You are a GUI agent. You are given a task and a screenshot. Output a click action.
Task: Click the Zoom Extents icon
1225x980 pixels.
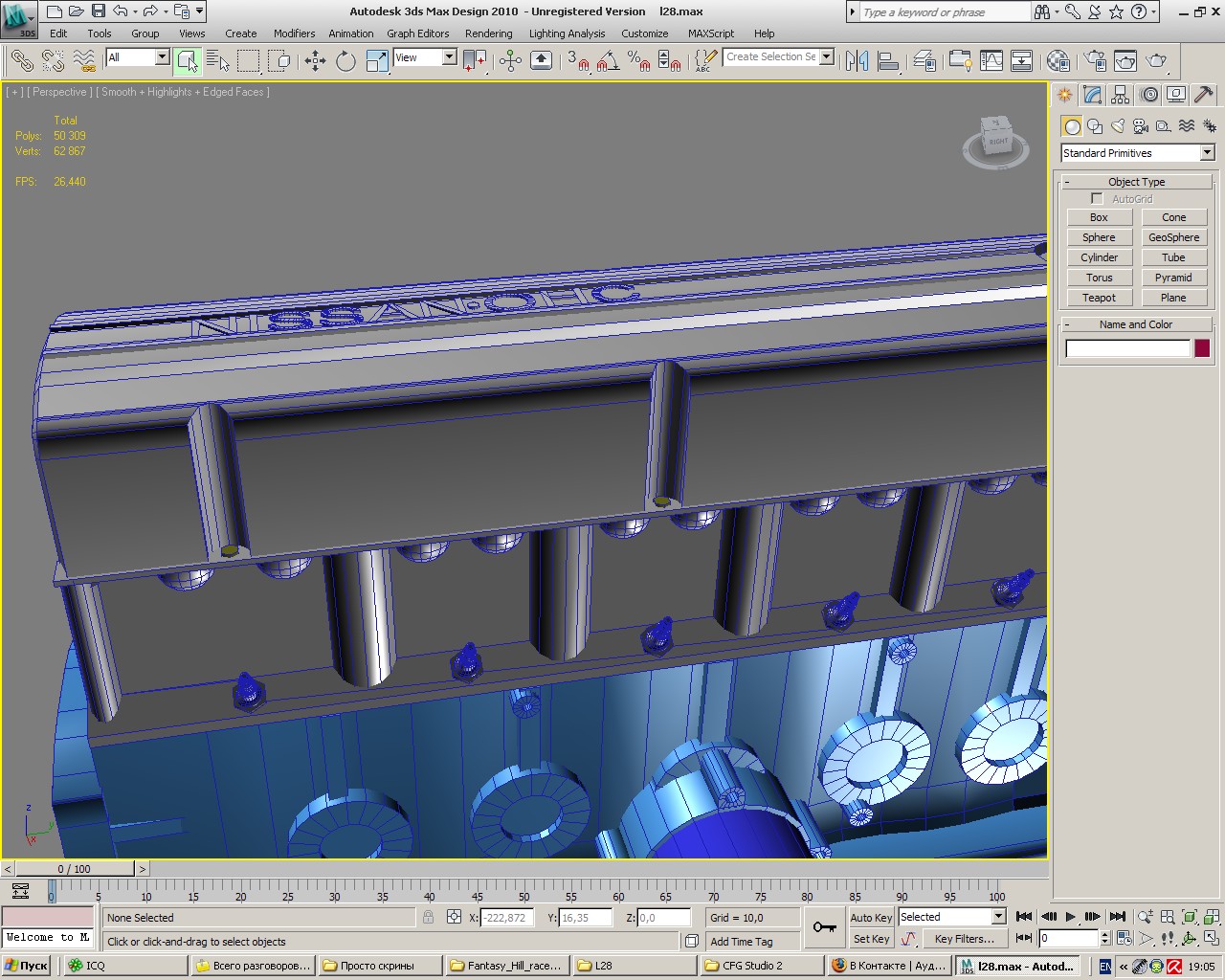tap(1189, 917)
